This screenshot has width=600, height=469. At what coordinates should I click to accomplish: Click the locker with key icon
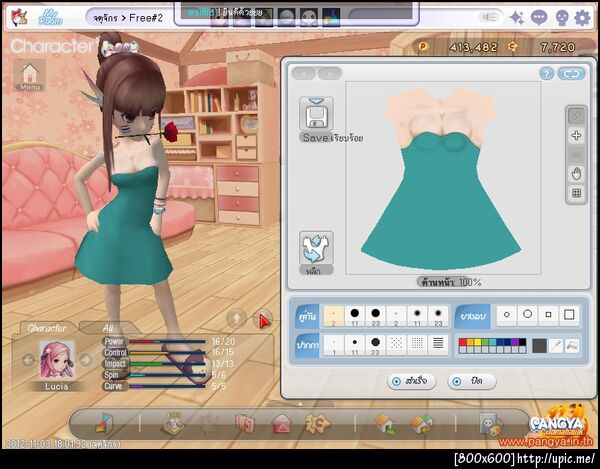click(x=491, y=424)
